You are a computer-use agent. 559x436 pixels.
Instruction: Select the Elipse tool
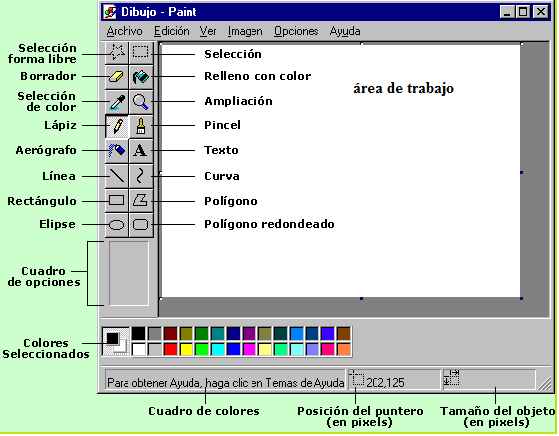[117, 225]
